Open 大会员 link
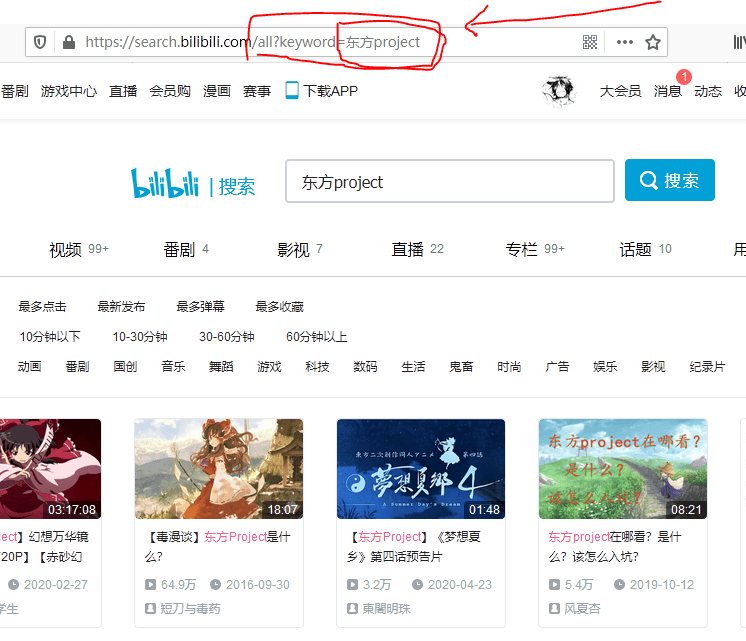 pyautogui.click(x=620, y=91)
